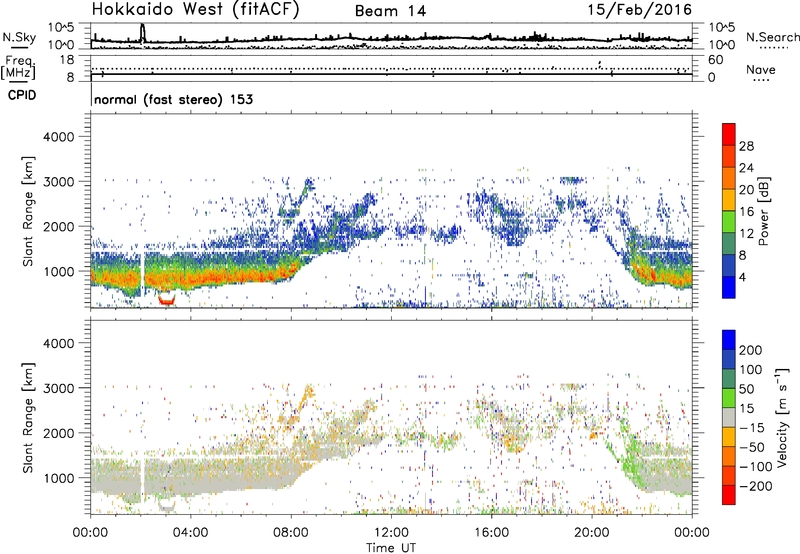800x554 pixels.
Task: Click the 'Time UT' axis label
Action: tap(391, 548)
